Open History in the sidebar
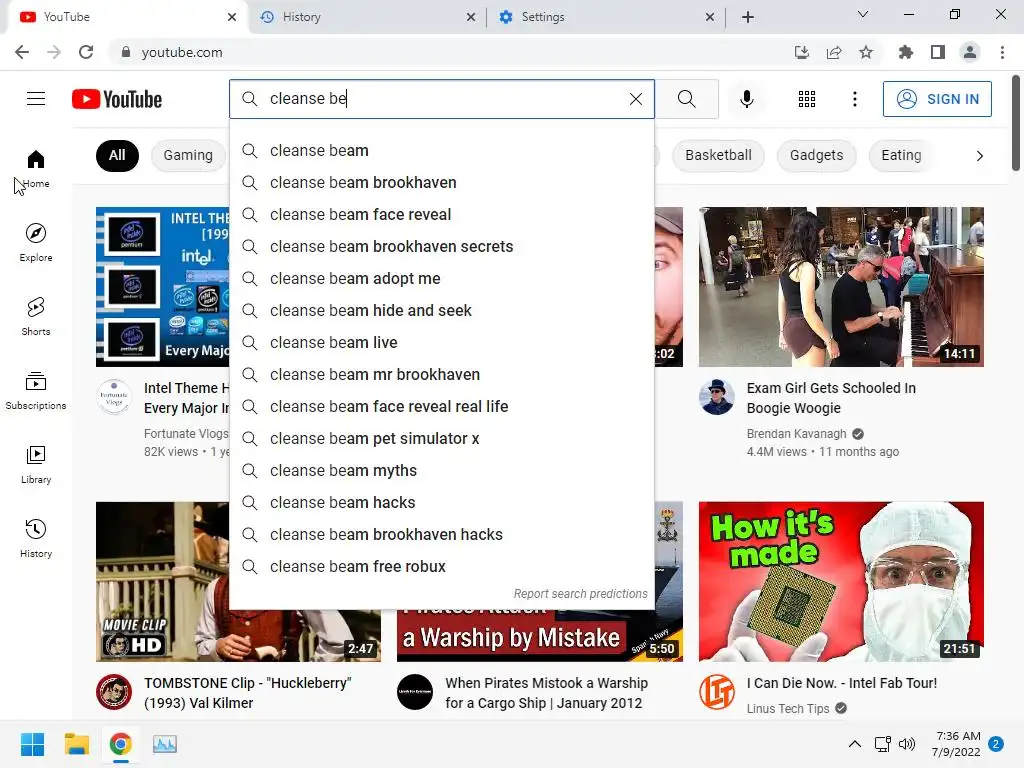This screenshot has width=1024, height=768. tap(36, 539)
